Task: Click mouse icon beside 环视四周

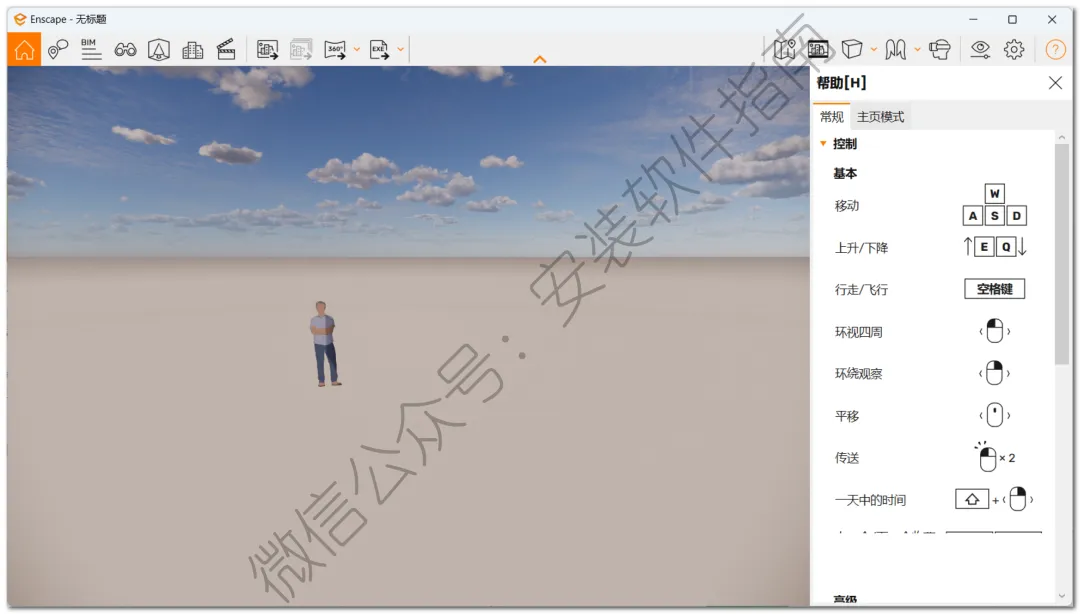Action: [x=995, y=331]
